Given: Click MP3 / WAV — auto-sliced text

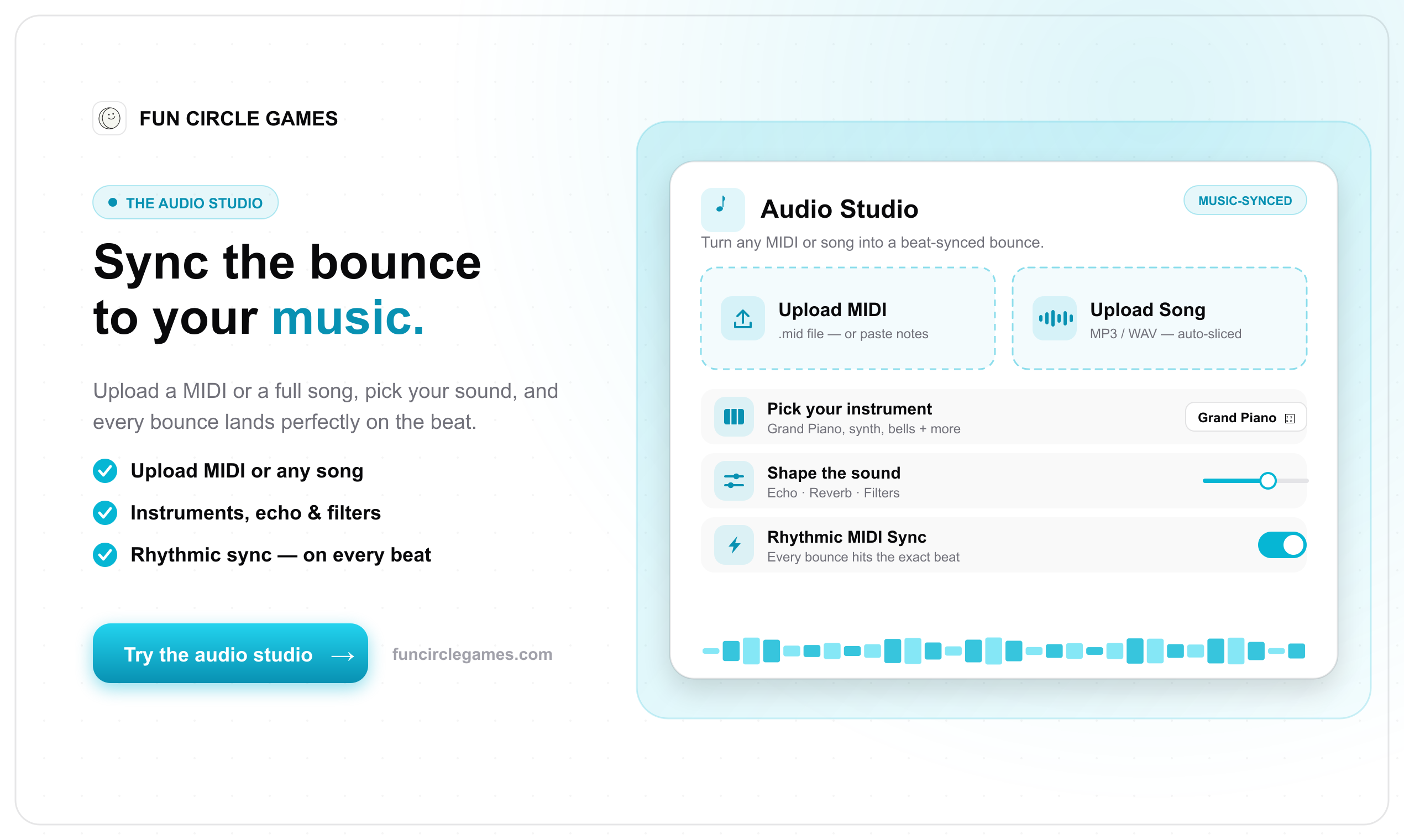Looking at the screenshot, I should [1166, 334].
